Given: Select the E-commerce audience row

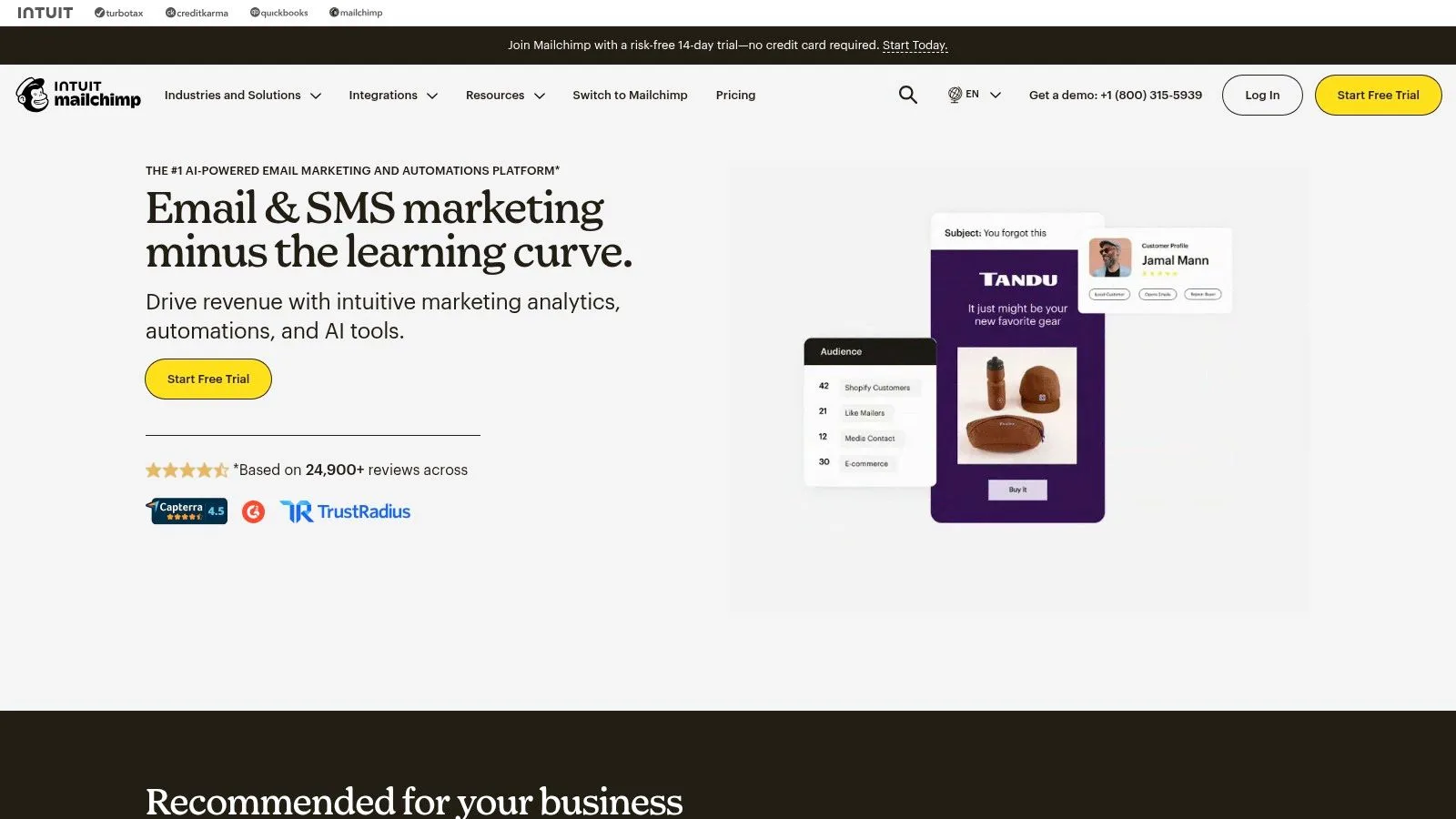Looking at the screenshot, I should click(x=856, y=464).
